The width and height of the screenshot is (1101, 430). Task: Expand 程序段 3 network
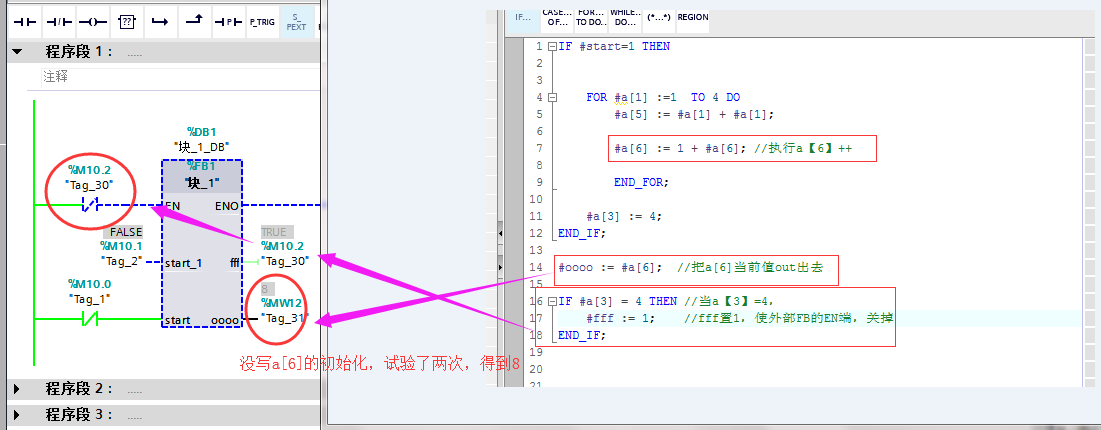(x=17, y=415)
